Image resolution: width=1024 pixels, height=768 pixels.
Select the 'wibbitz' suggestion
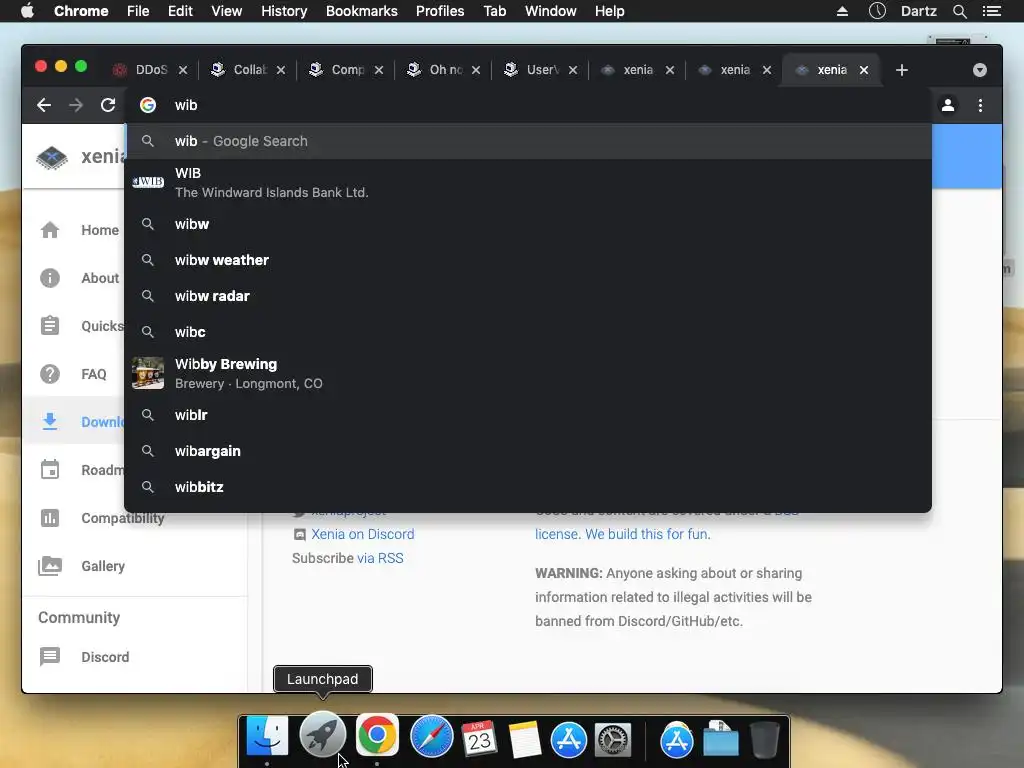tap(528, 487)
